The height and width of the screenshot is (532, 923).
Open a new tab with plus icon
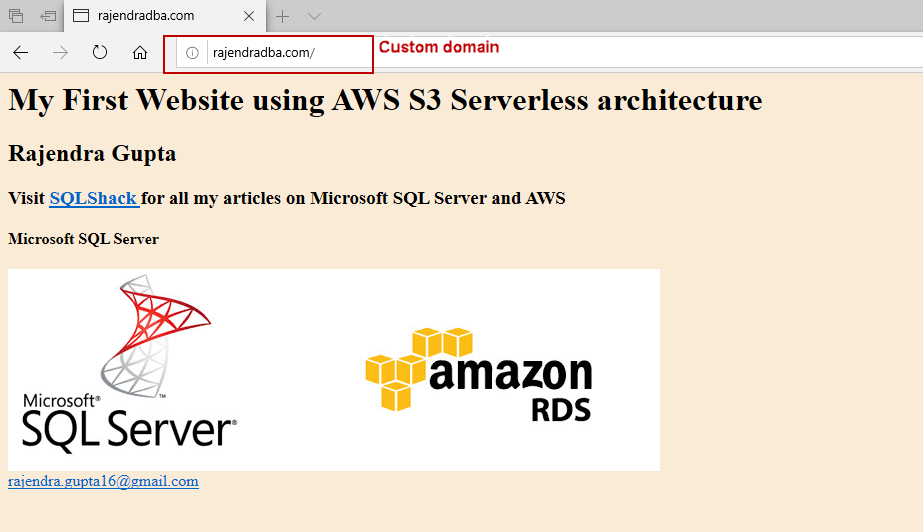click(283, 16)
